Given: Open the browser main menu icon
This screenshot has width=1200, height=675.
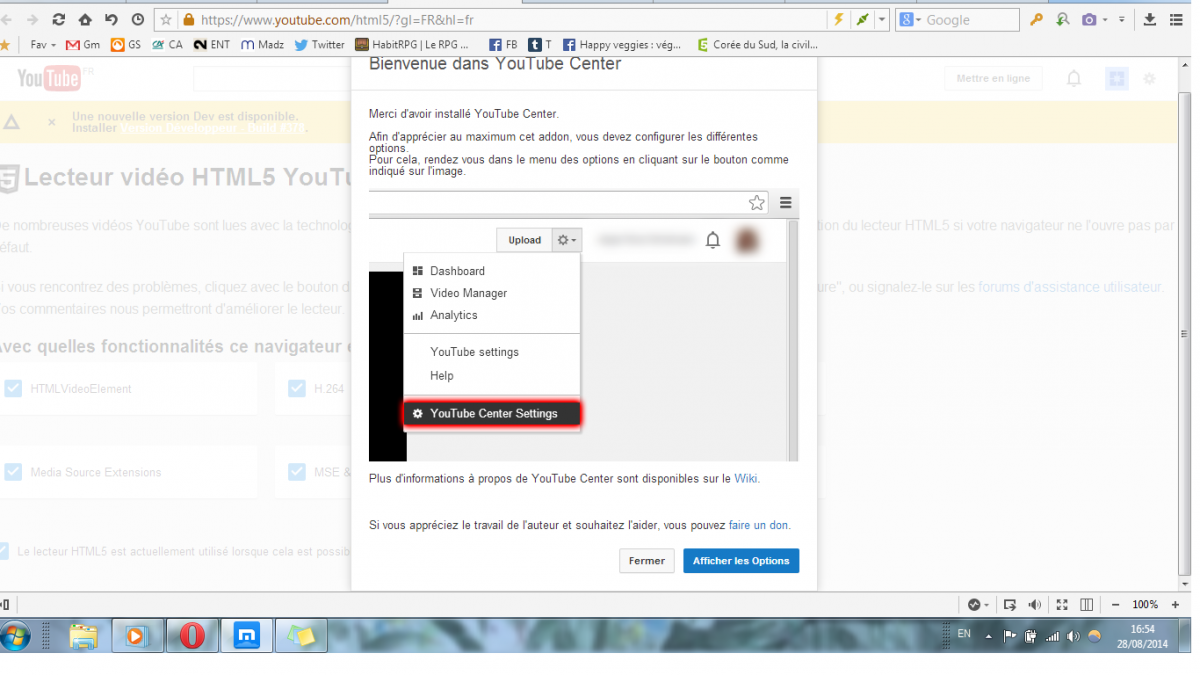Looking at the screenshot, I should pos(1176,20).
